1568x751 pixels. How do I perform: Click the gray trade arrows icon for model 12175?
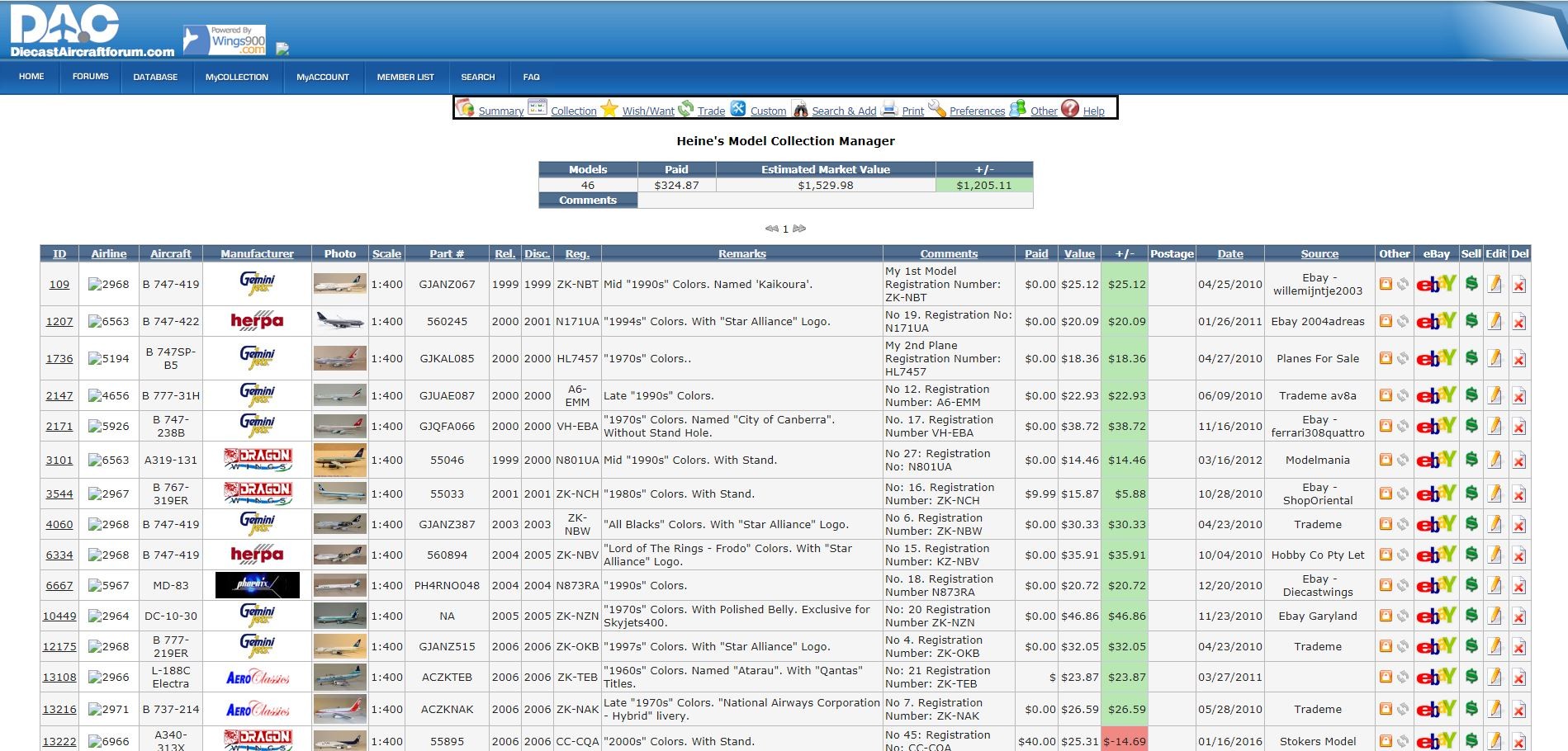tap(1403, 646)
